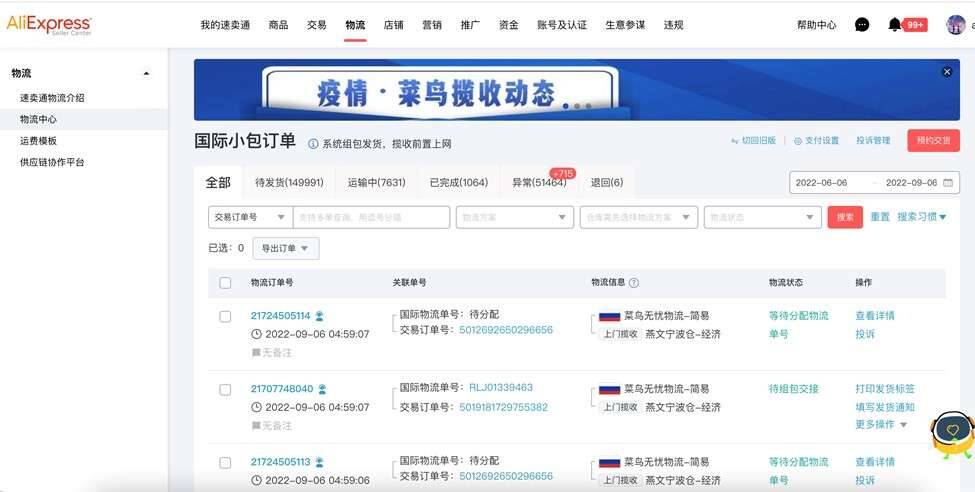Viewport: 975px width, 492px height.
Task: Open the floating robot assistant icon
Action: click(x=952, y=434)
